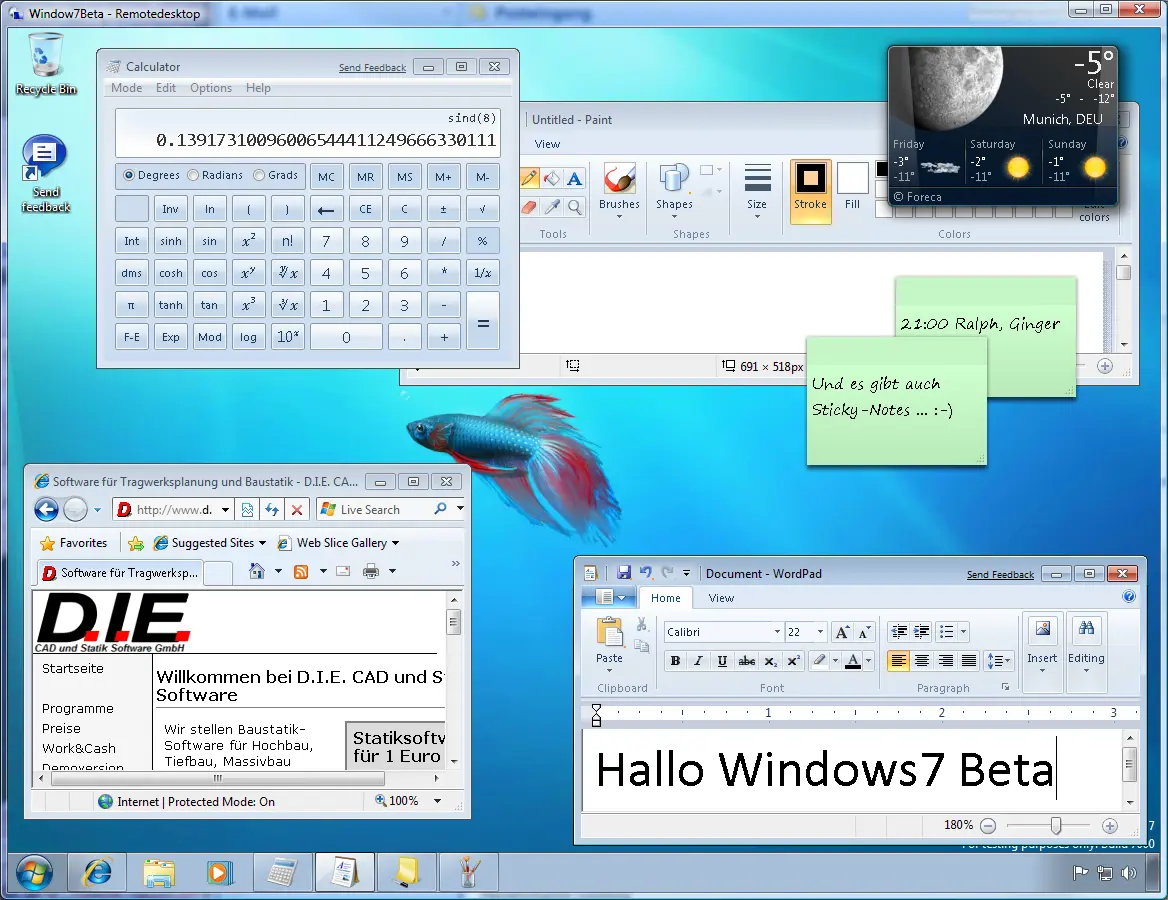Screen dimensions: 1168x900
Task: Switch to the Home tab in WordPad
Action: click(665, 598)
